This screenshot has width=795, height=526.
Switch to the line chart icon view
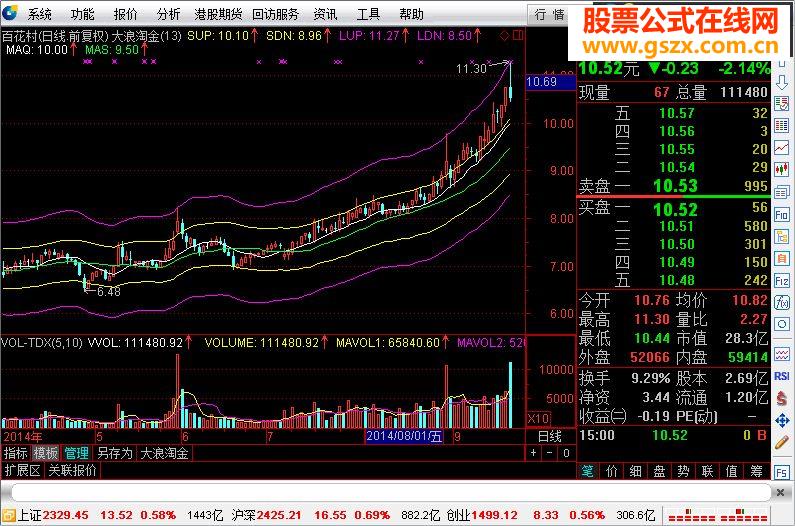781,148
